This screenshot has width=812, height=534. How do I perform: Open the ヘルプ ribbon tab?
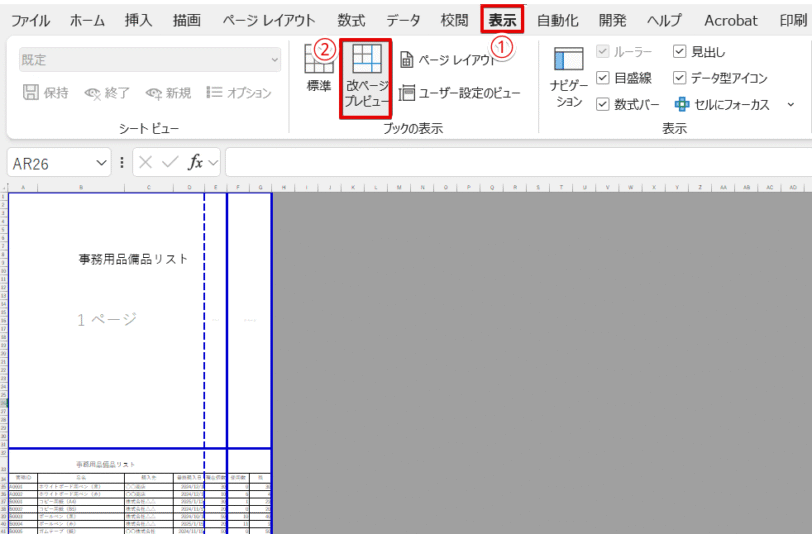(664, 21)
